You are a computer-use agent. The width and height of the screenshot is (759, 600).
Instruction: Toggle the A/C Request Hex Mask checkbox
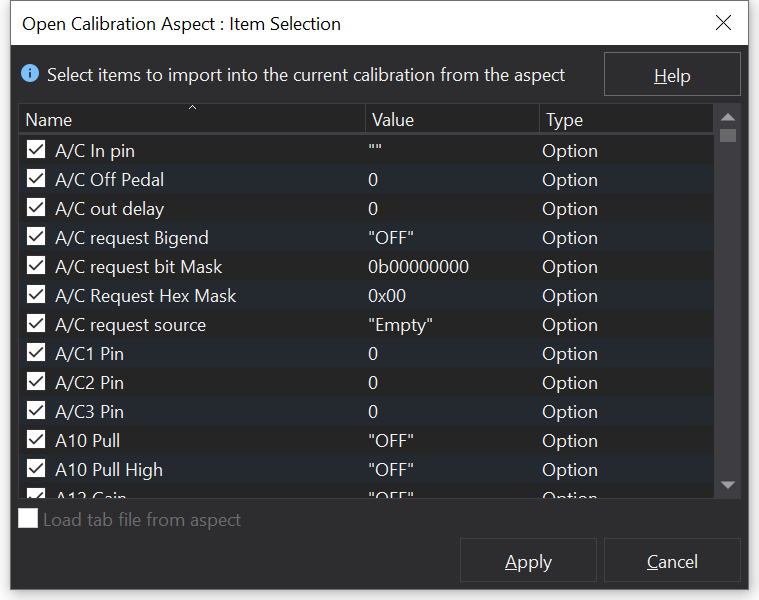point(36,295)
